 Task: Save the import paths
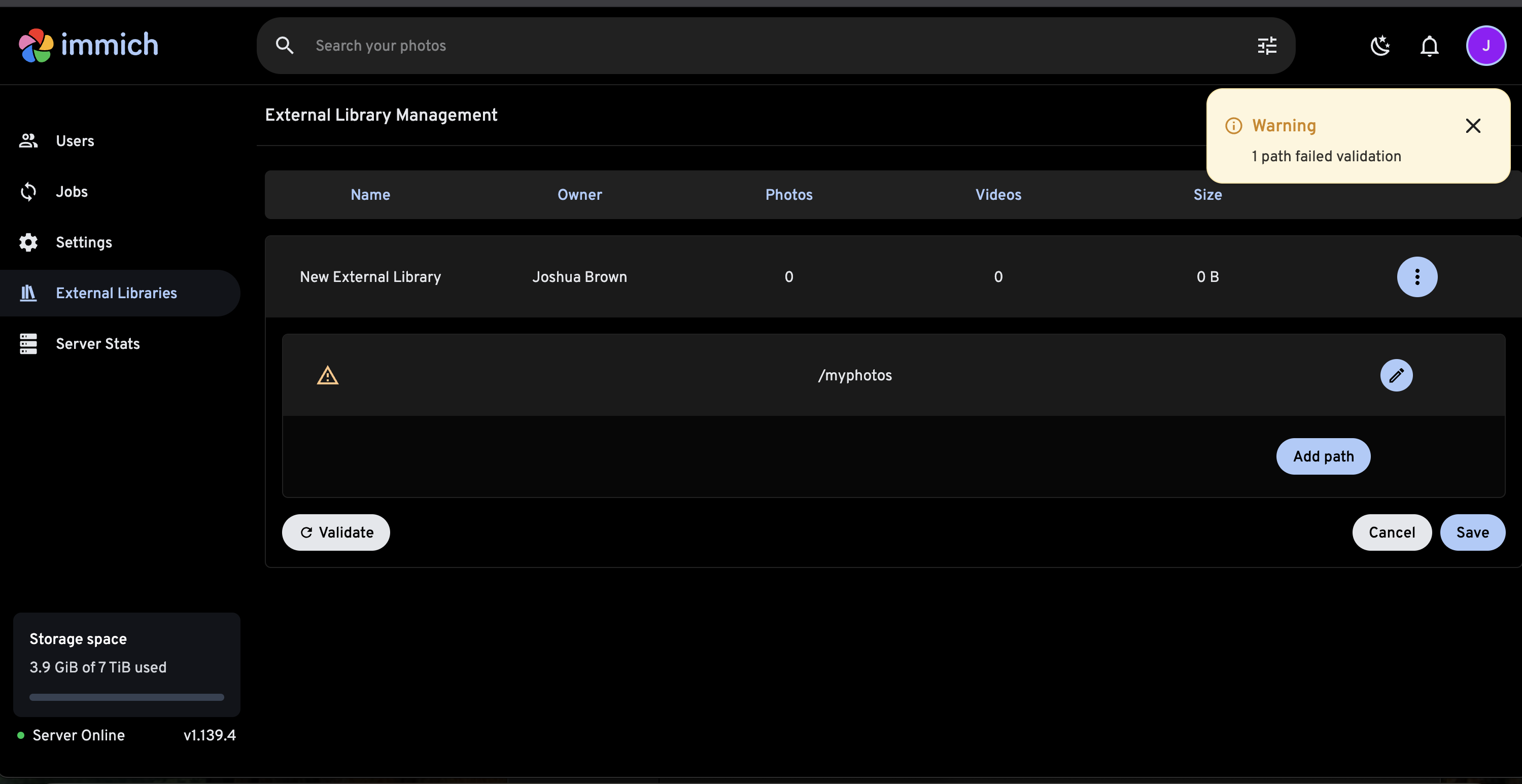pyautogui.click(x=1472, y=532)
